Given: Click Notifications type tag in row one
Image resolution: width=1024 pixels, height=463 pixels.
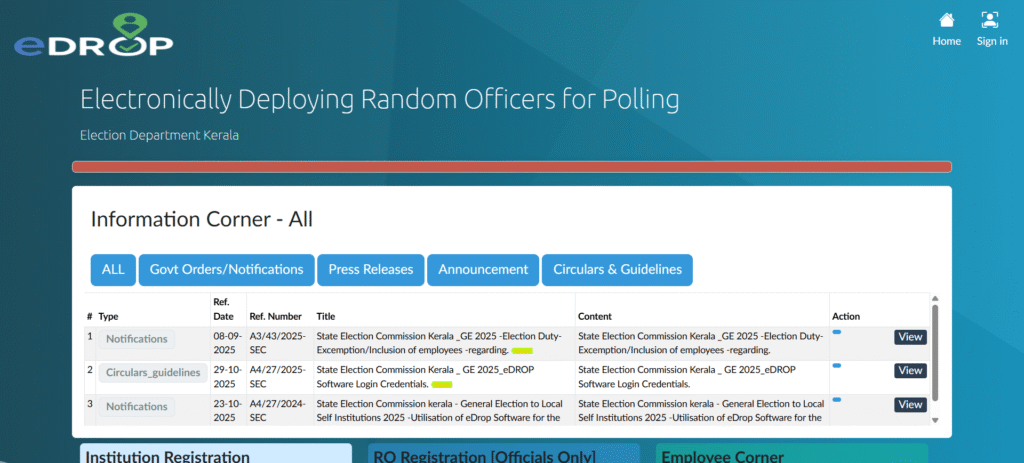Looking at the screenshot, I should (136, 339).
